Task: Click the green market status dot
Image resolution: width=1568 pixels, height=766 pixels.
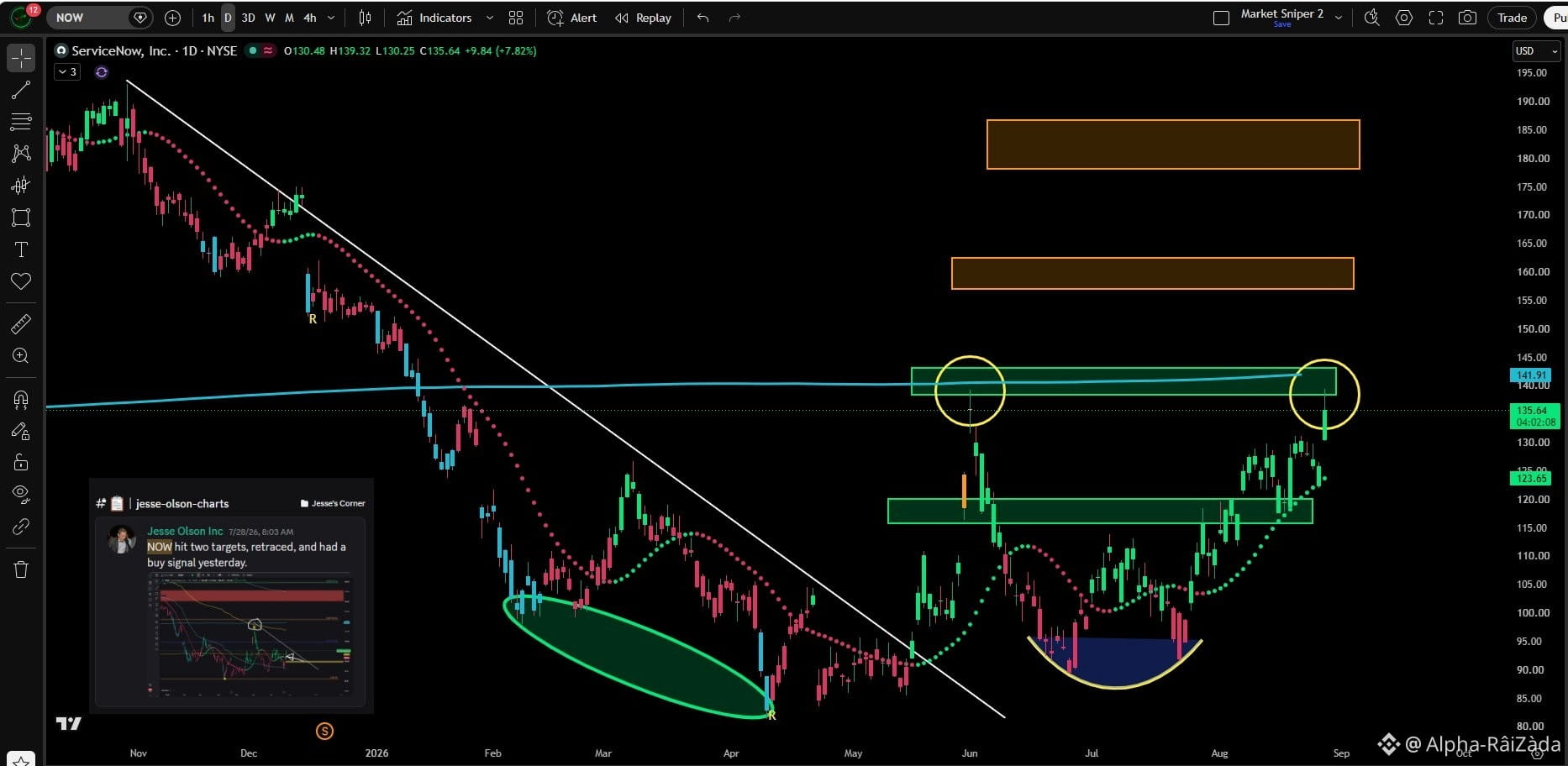Action: [252, 50]
